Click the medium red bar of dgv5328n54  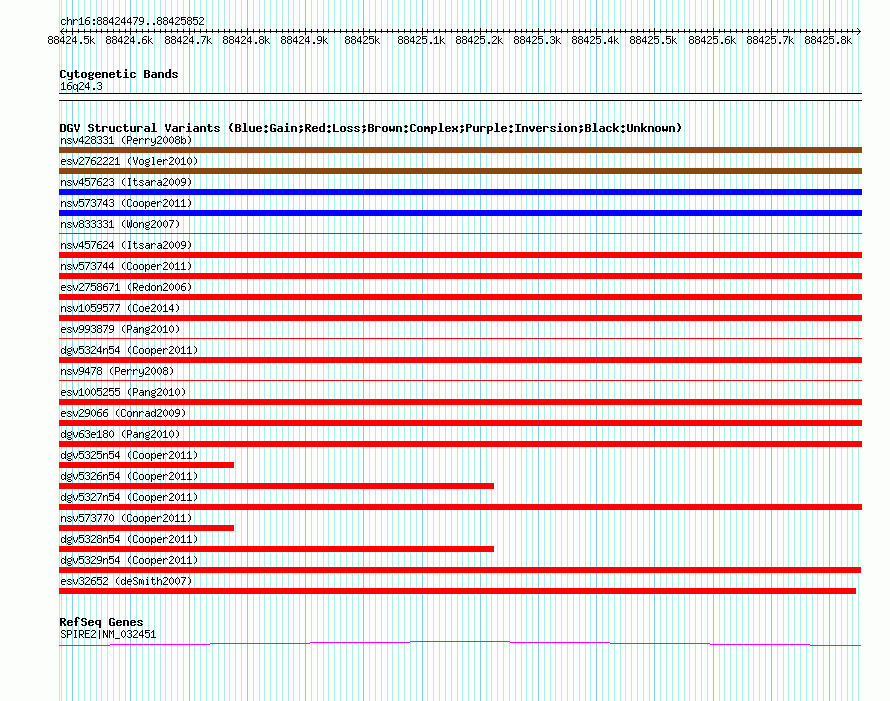(276, 549)
